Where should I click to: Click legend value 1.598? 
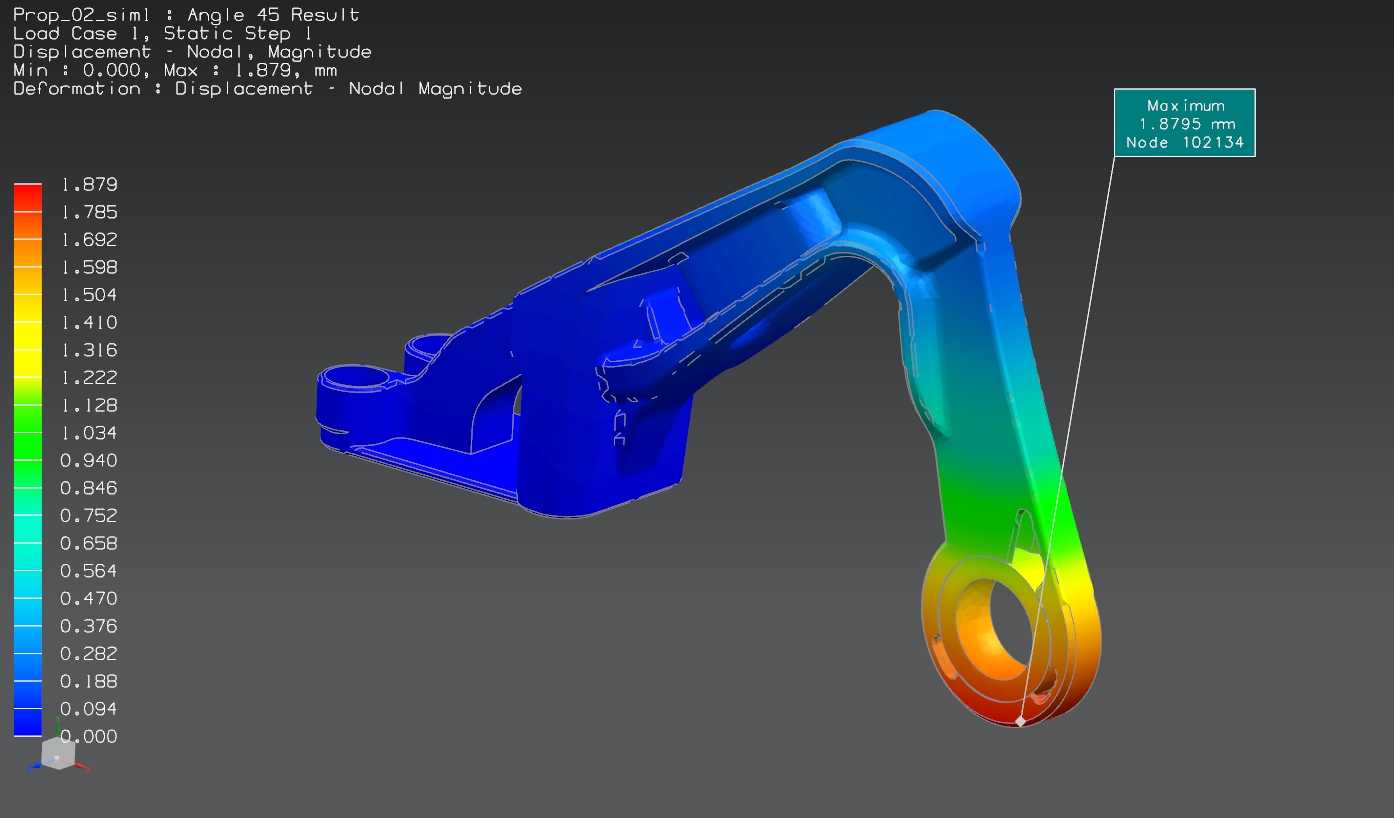pyautogui.click(x=89, y=267)
